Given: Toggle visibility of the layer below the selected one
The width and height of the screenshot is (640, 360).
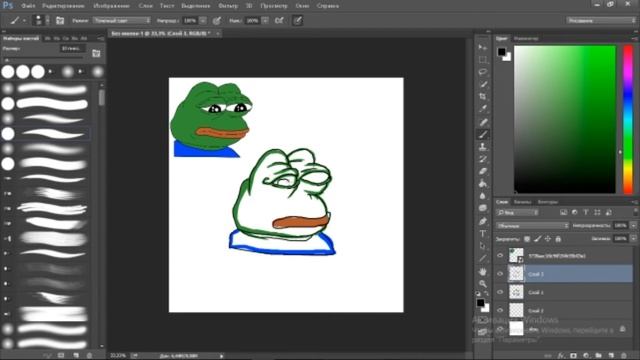Looking at the screenshot, I should [x=500, y=292].
